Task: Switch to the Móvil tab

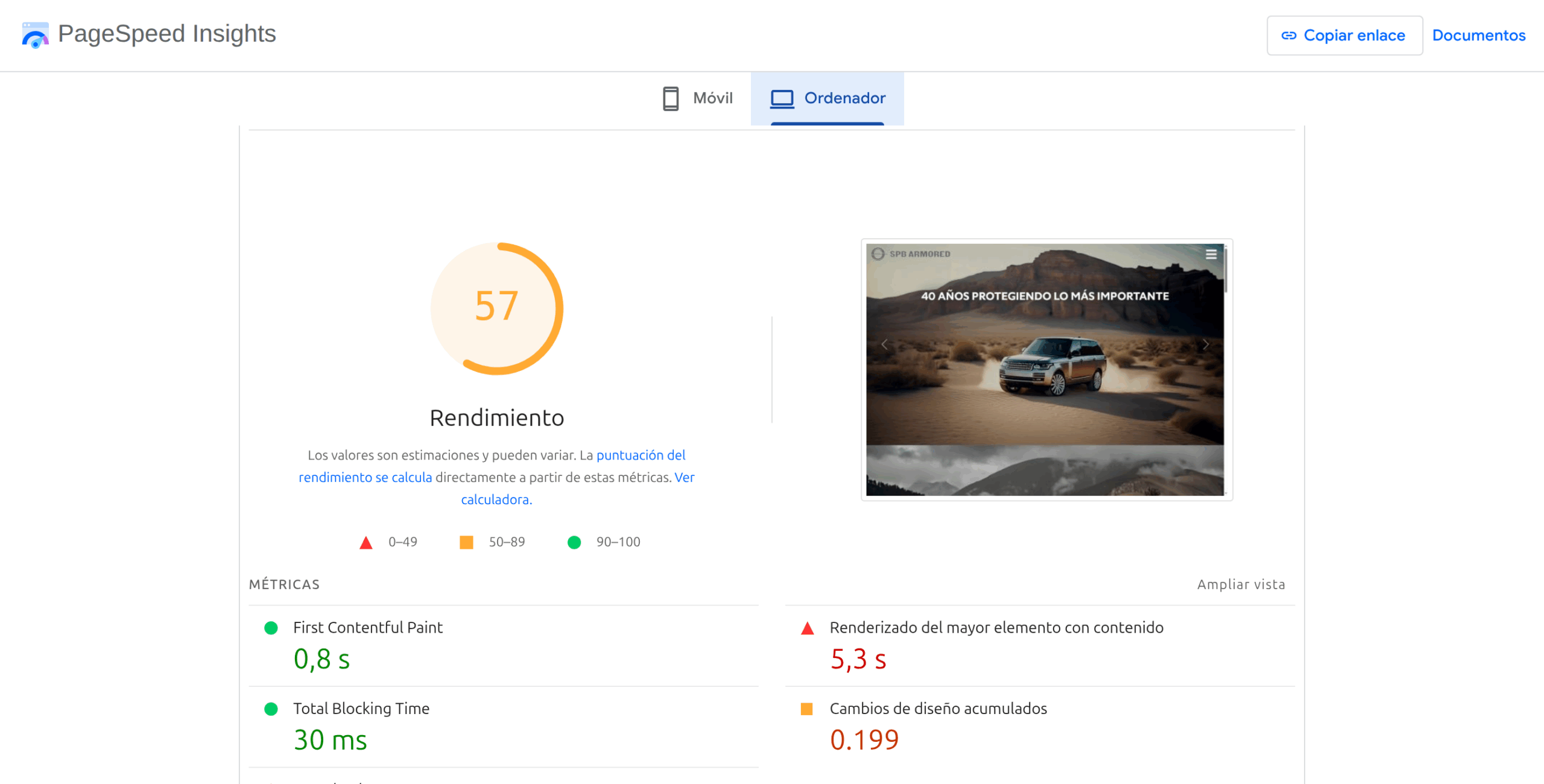Action: pos(697,98)
